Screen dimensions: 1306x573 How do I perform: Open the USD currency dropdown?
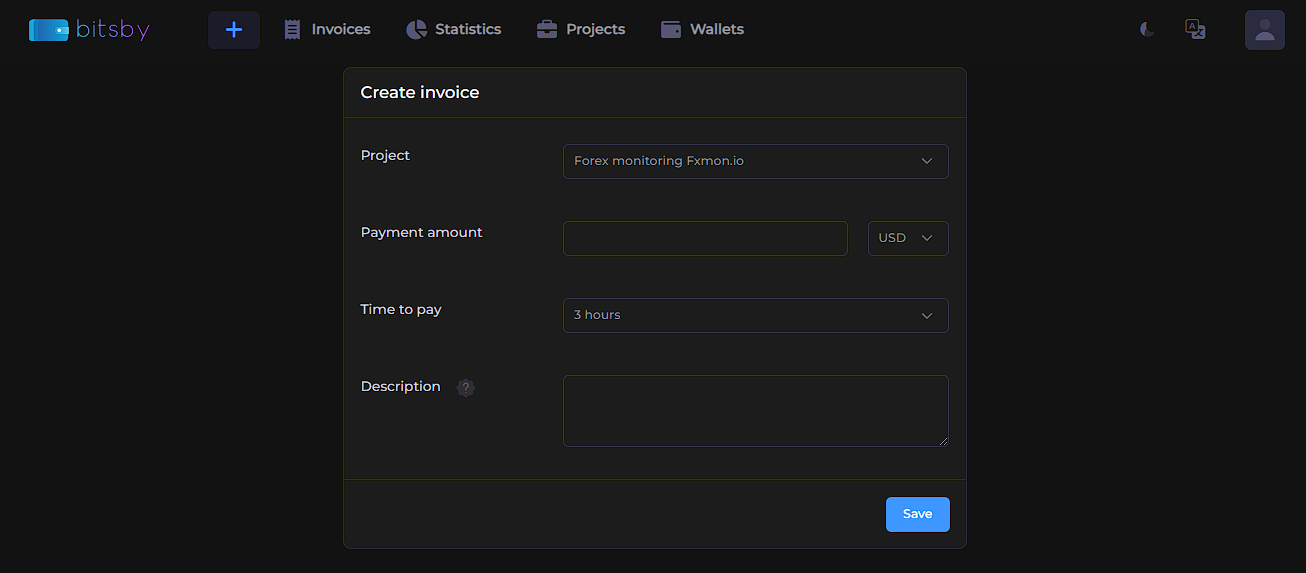[x=908, y=238]
